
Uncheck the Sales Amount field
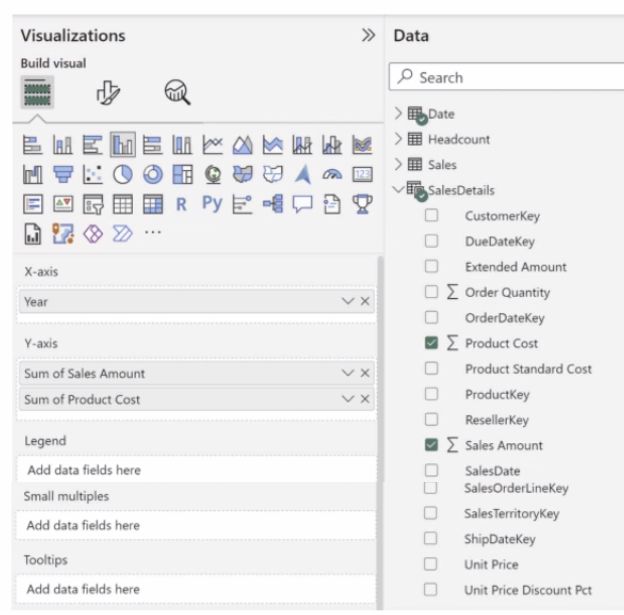[431, 445]
